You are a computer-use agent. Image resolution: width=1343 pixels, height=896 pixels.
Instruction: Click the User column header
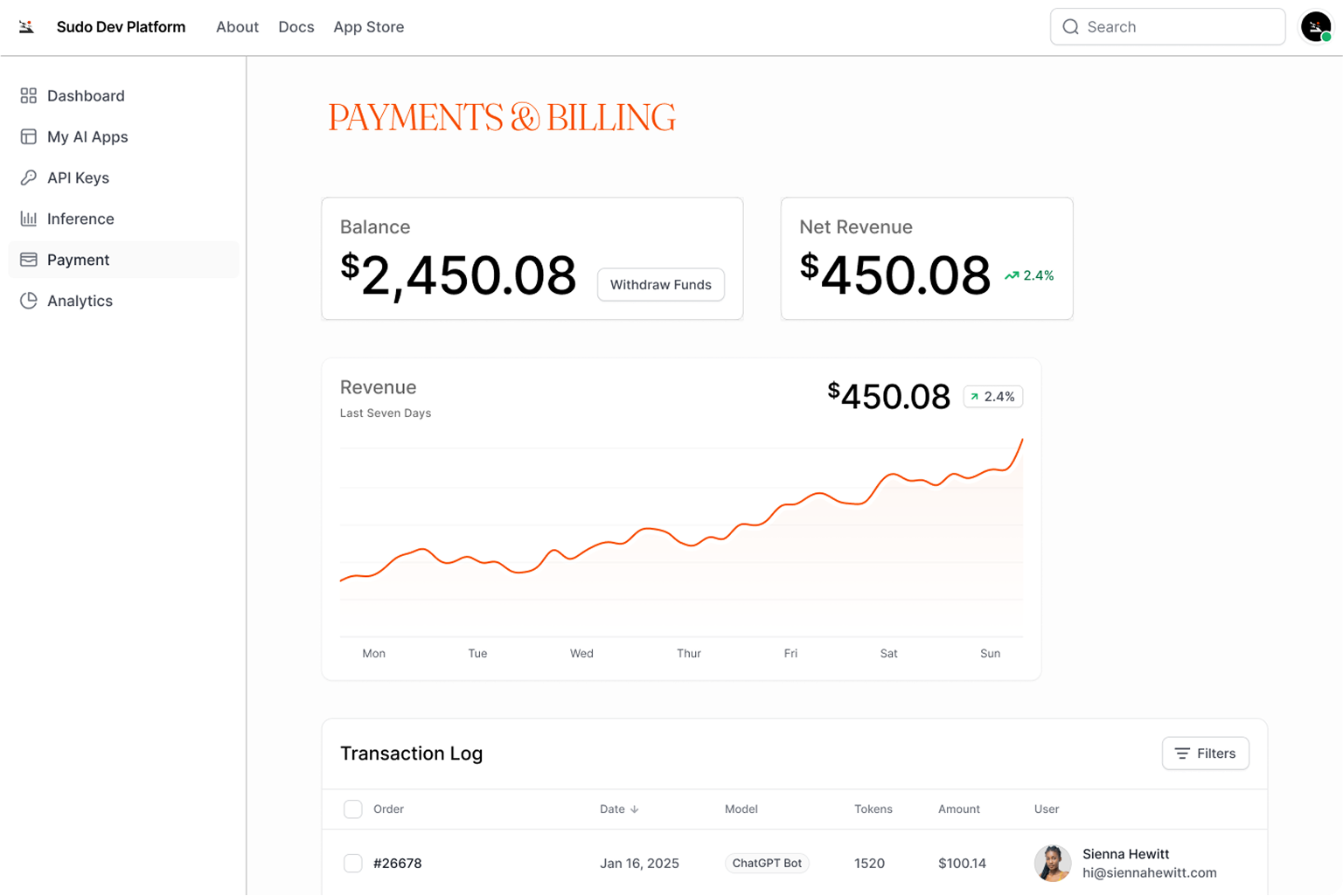click(x=1047, y=809)
